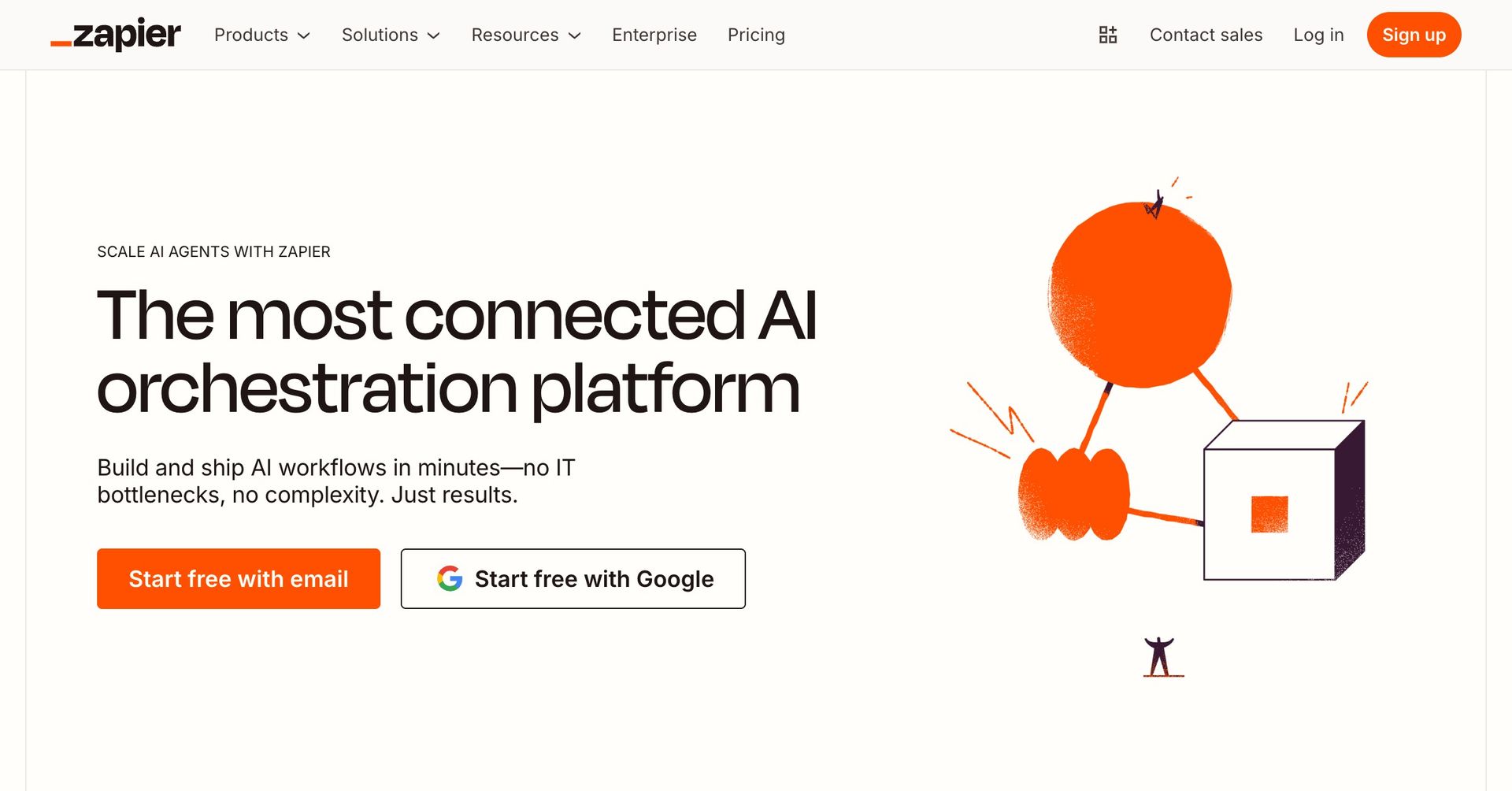
Task: Click the Google G icon
Action: (450, 578)
